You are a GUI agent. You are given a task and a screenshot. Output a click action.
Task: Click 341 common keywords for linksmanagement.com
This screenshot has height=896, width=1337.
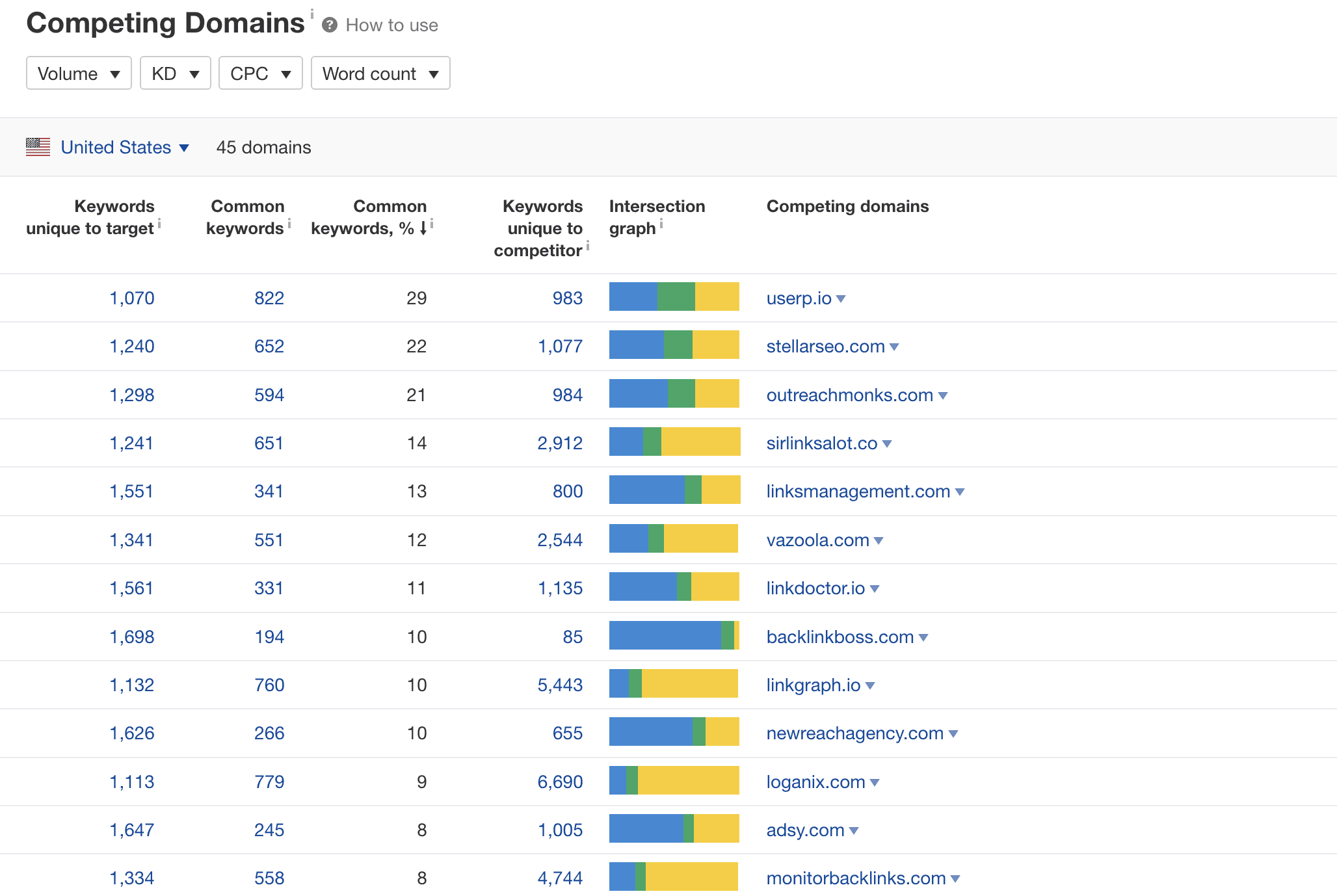click(x=269, y=492)
